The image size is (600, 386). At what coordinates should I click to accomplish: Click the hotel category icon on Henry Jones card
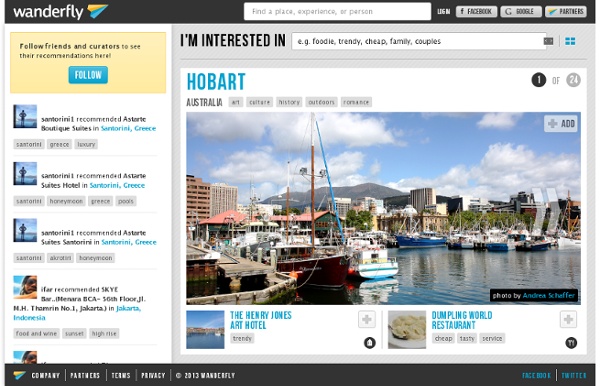coord(370,343)
